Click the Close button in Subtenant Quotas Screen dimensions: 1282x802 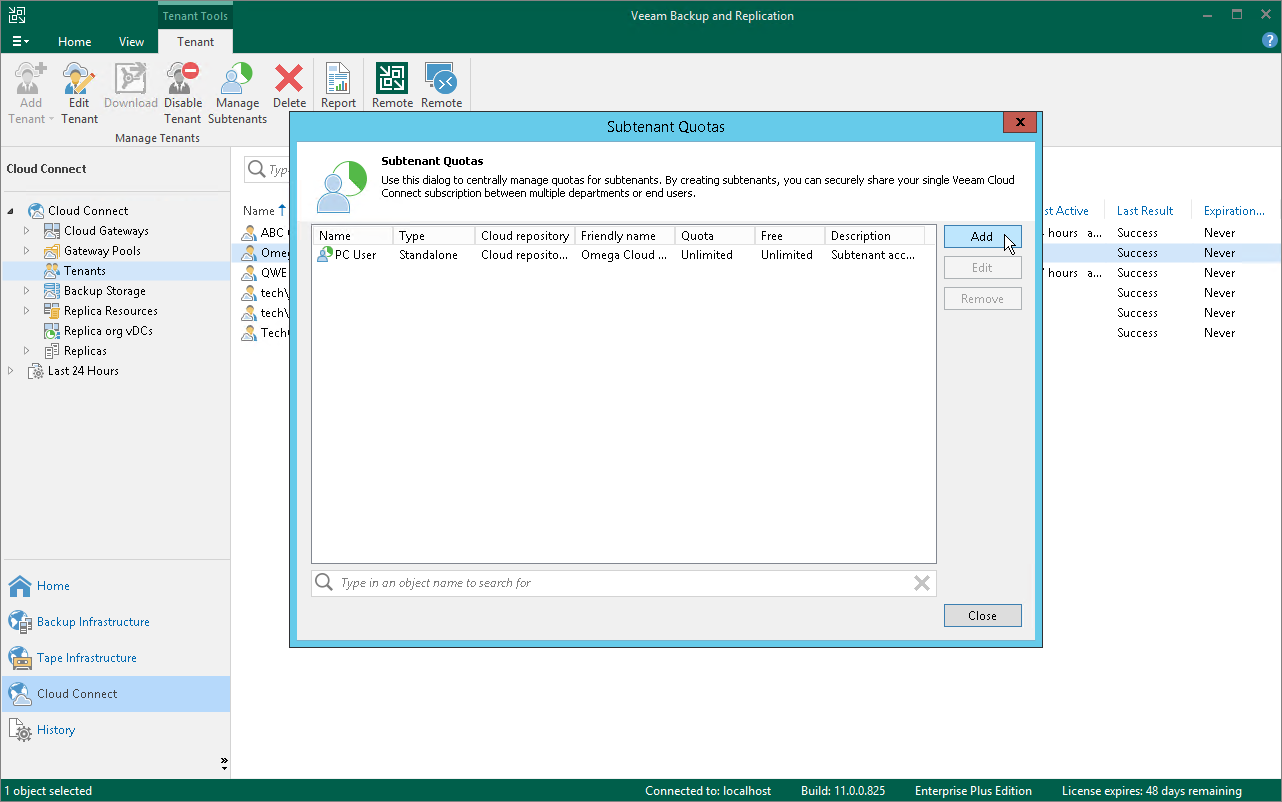pos(982,616)
